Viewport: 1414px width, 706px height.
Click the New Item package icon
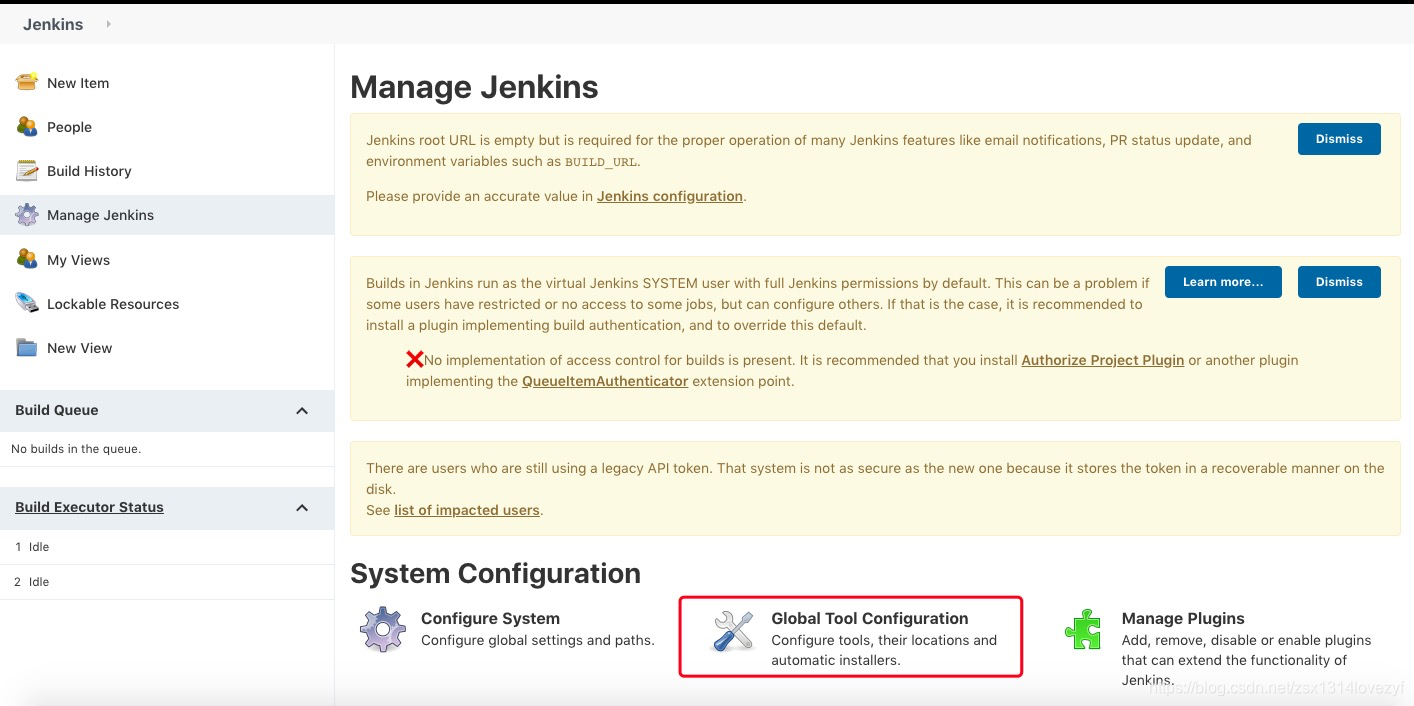(x=27, y=82)
